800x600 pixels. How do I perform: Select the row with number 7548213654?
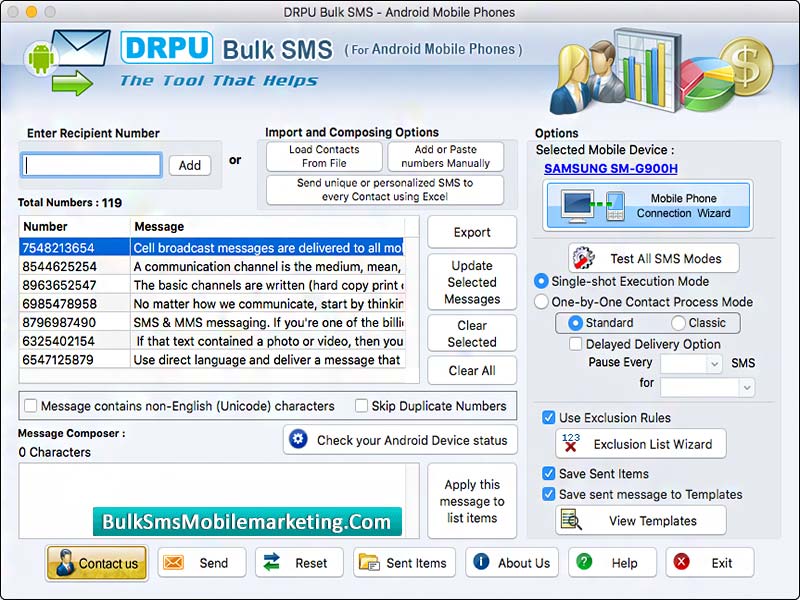212,247
